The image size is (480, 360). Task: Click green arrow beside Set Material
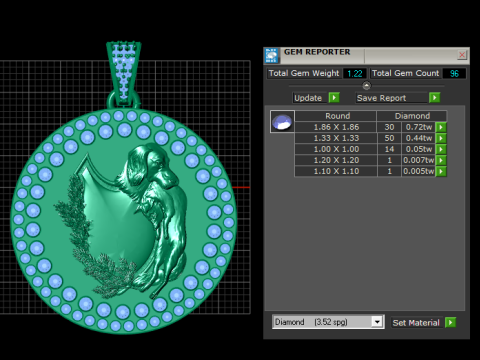450,322
